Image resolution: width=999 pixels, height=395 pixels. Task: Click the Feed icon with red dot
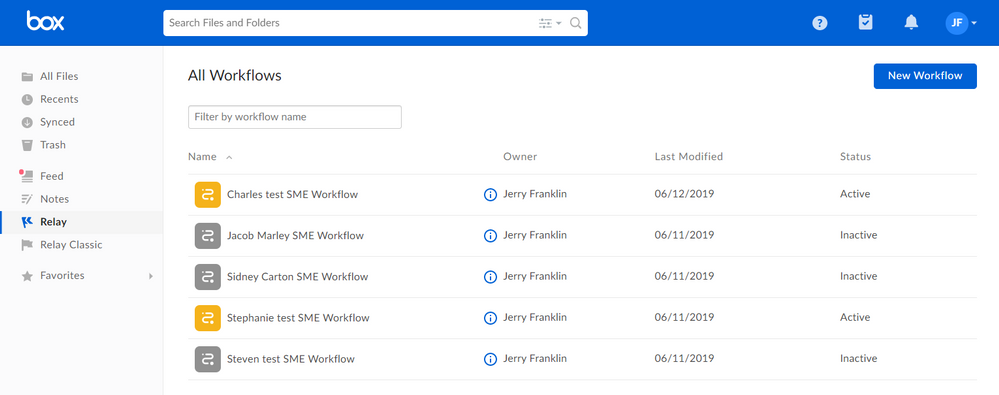click(26, 176)
